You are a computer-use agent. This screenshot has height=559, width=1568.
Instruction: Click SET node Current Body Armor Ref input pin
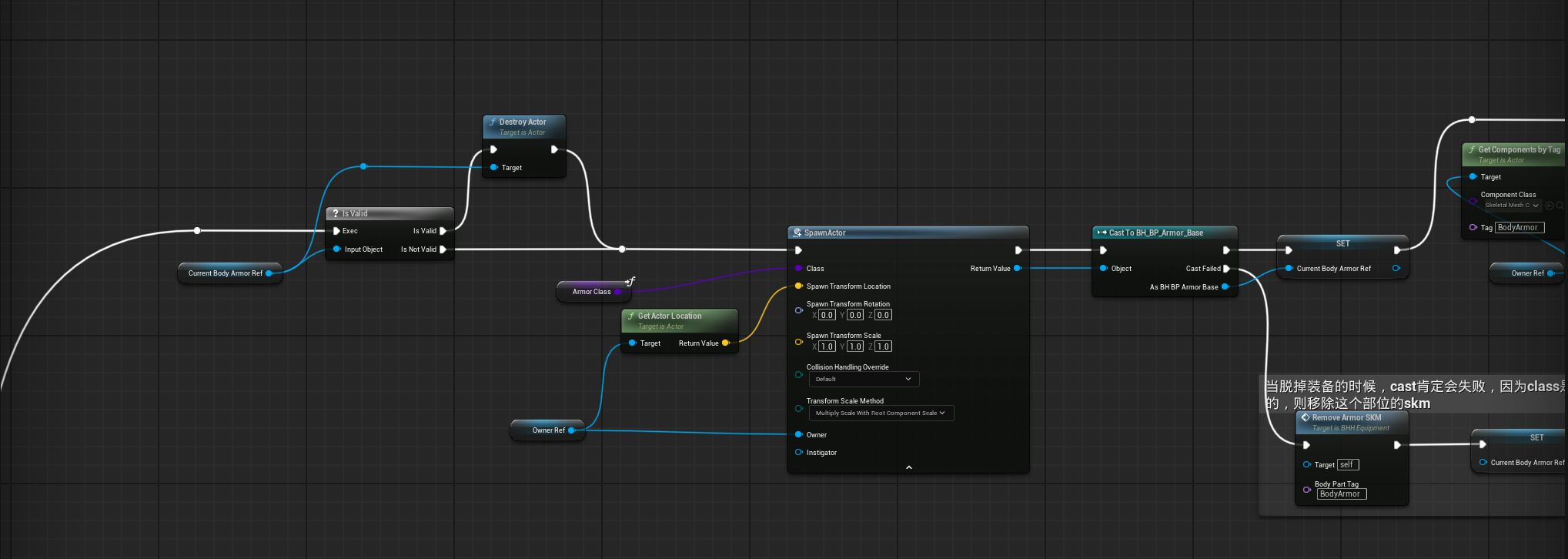click(1289, 268)
